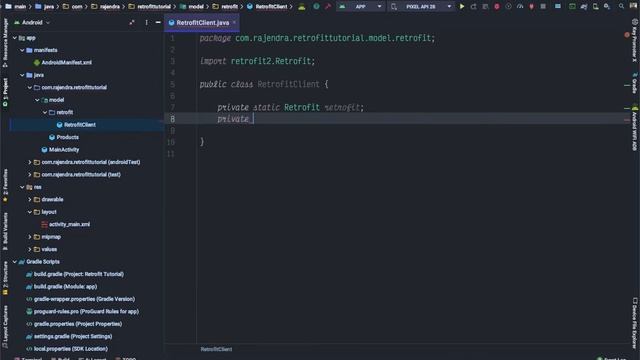This screenshot has width=640, height=360.
Task: Collapse the java folder
Action: coord(22,75)
